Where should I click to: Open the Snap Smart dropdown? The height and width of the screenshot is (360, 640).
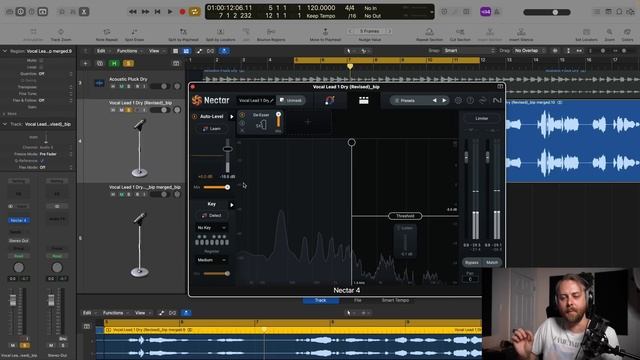(469, 51)
